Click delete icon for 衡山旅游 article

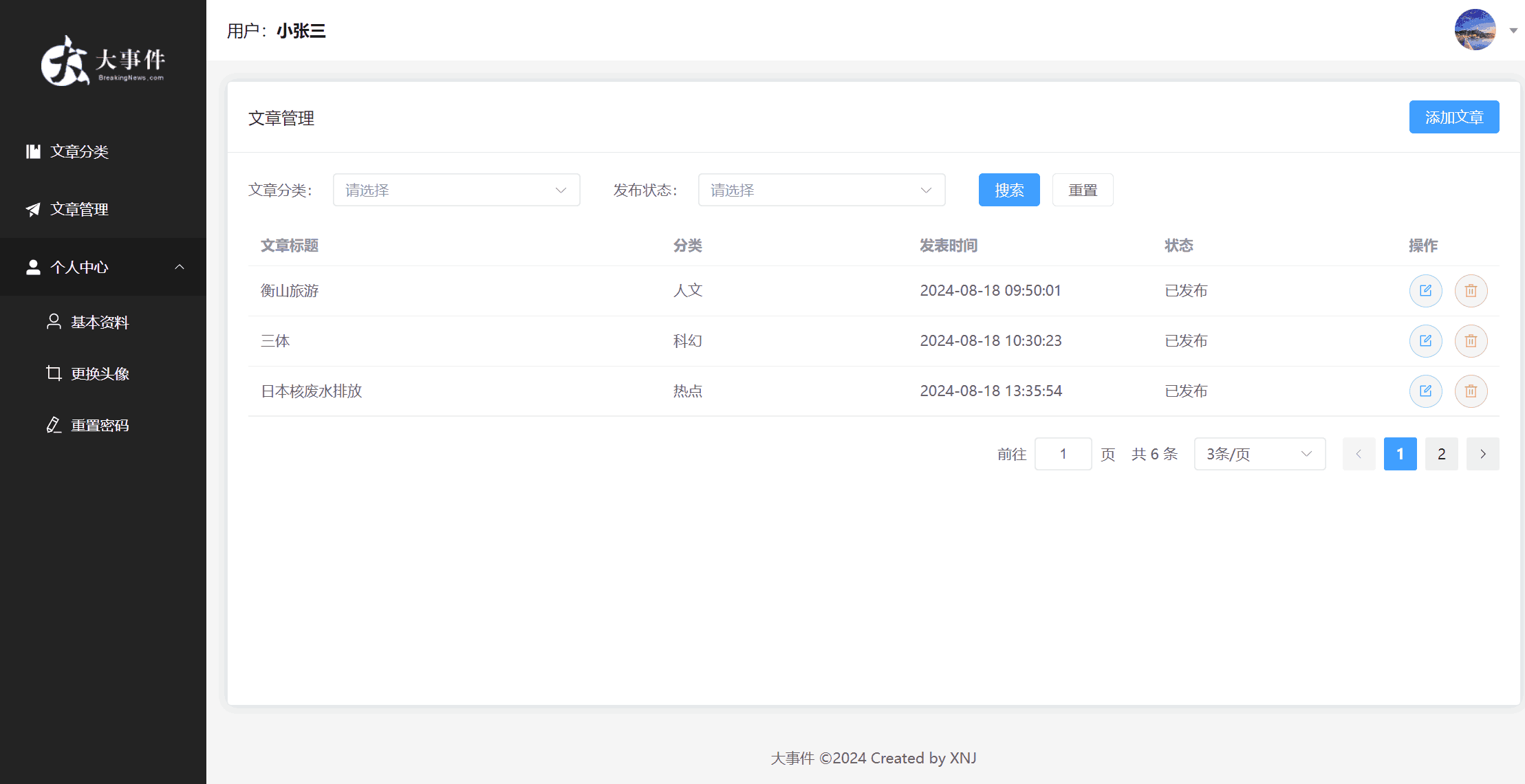(1471, 291)
